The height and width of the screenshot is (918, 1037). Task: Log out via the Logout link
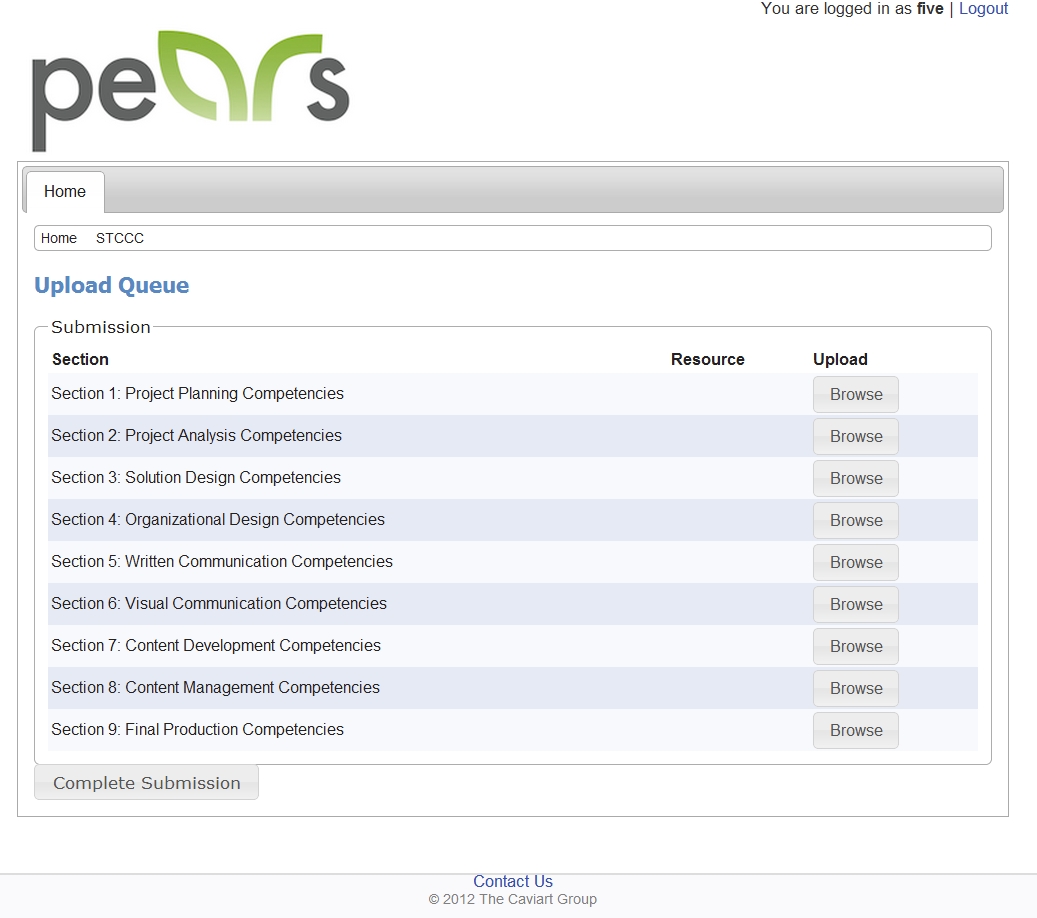pos(983,9)
